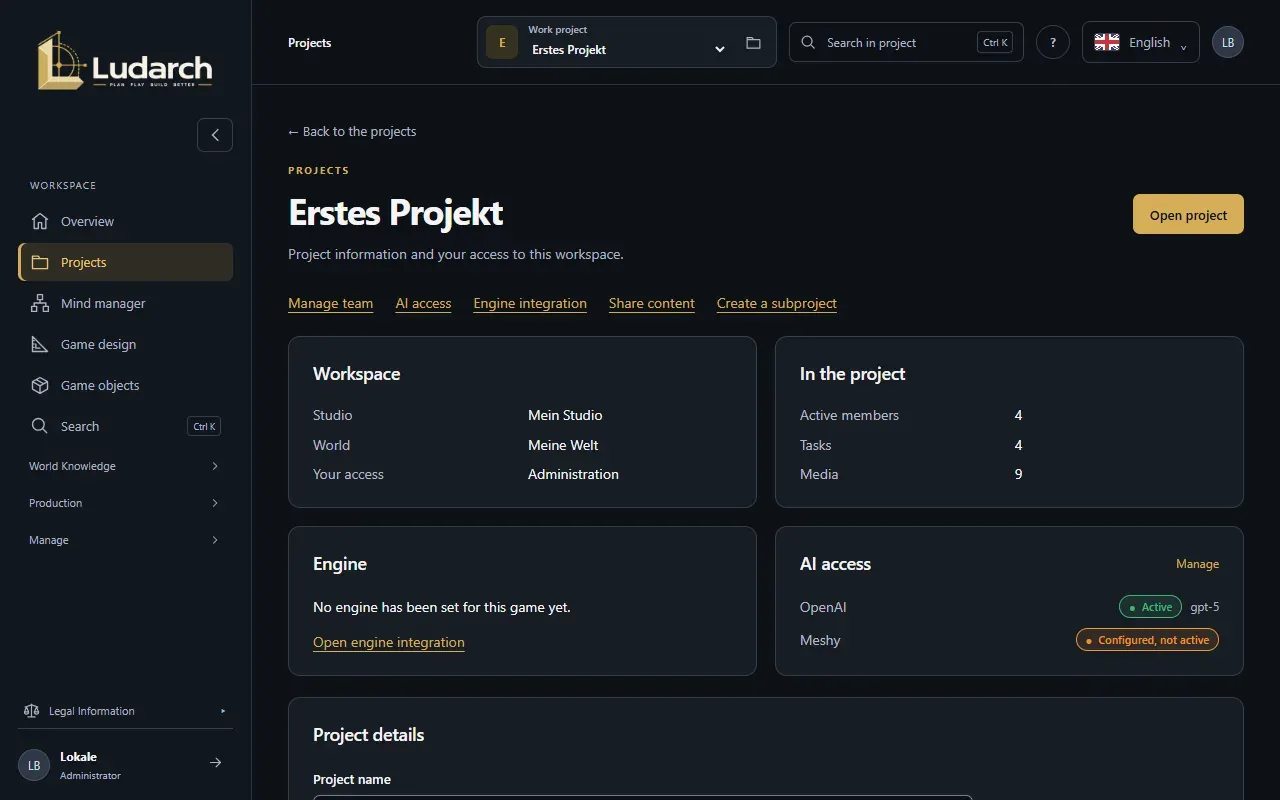Click the Ctrl K shortcut badge in sidebar

[x=204, y=426]
